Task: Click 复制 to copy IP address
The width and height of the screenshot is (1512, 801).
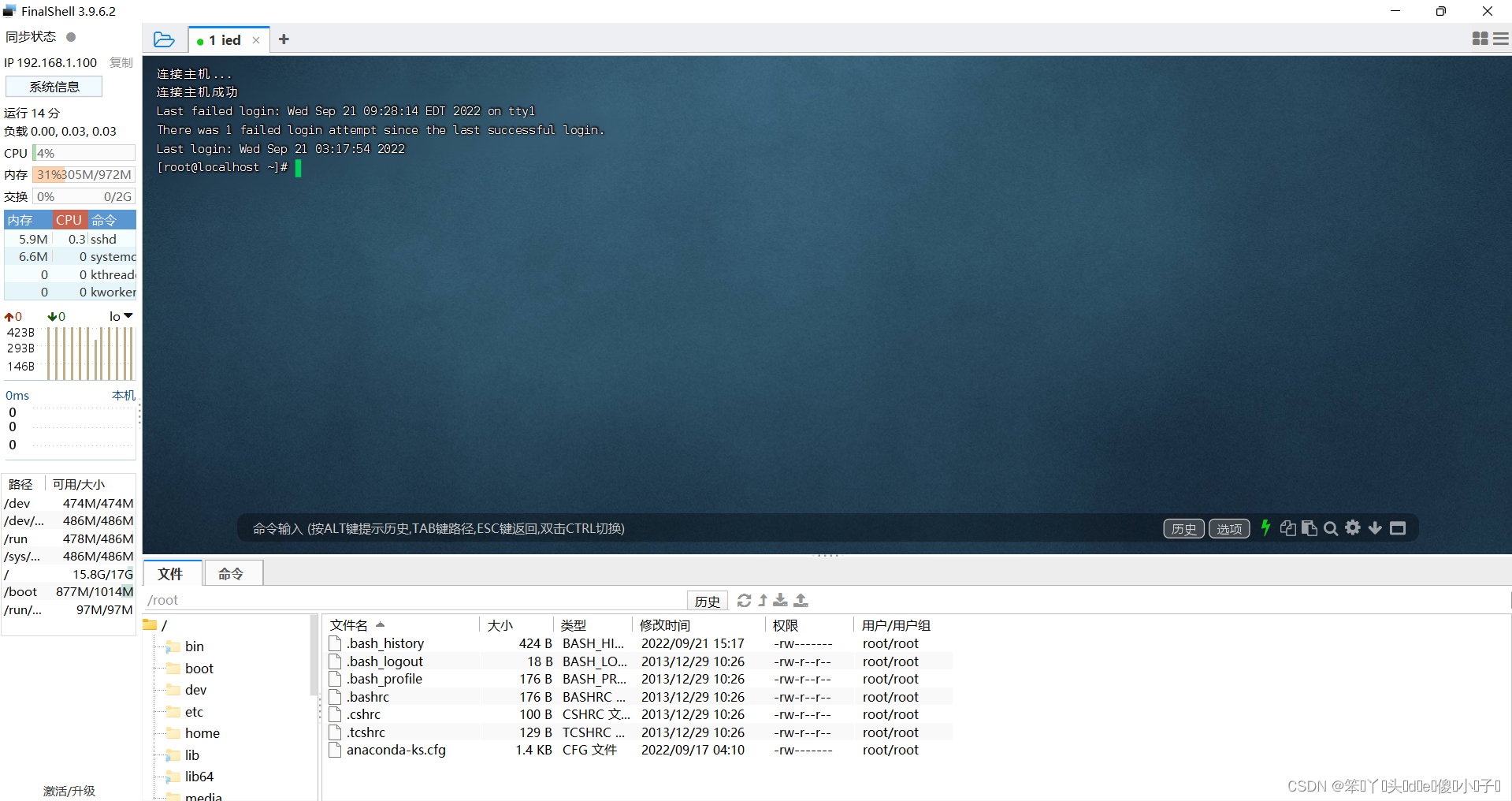Action: click(121, 62)
